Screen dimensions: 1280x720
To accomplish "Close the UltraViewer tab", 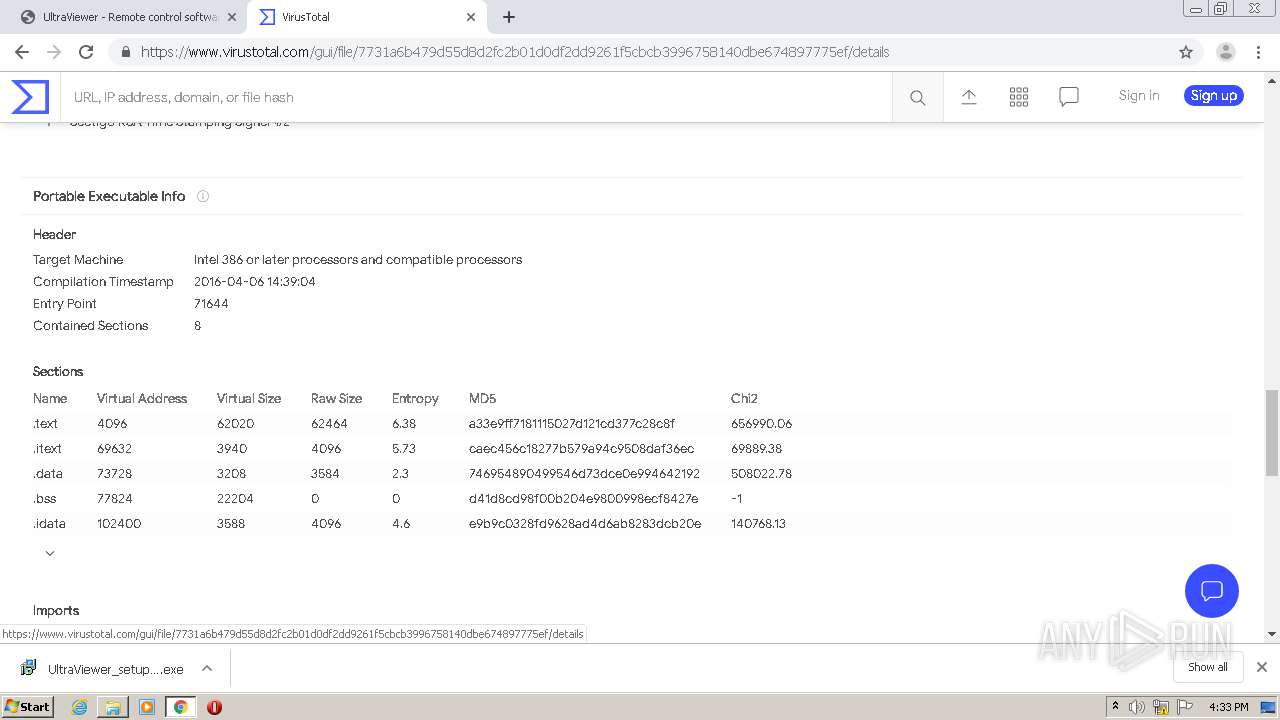I will [x=232, y=17].
